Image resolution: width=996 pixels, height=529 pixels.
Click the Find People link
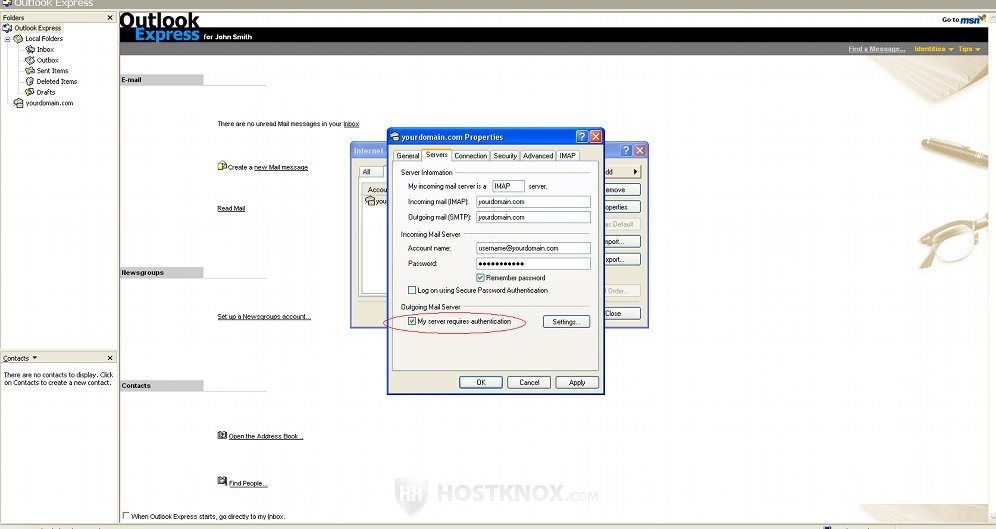pos(248,483)
